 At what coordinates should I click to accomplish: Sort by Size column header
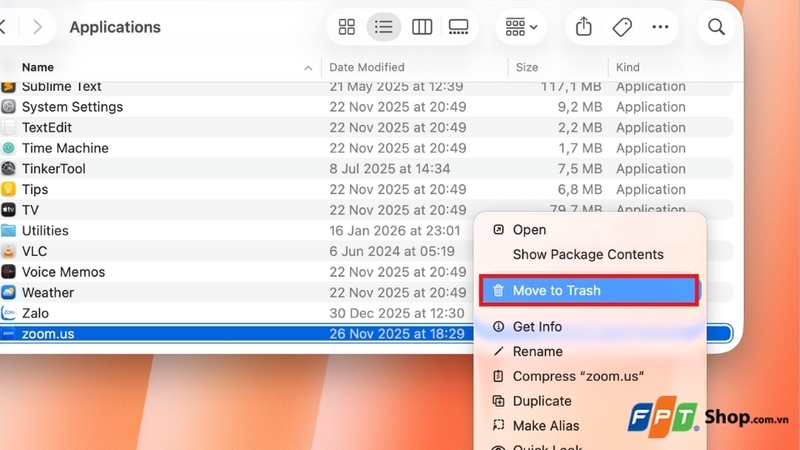pyautogui.click(x=527, y=67)
